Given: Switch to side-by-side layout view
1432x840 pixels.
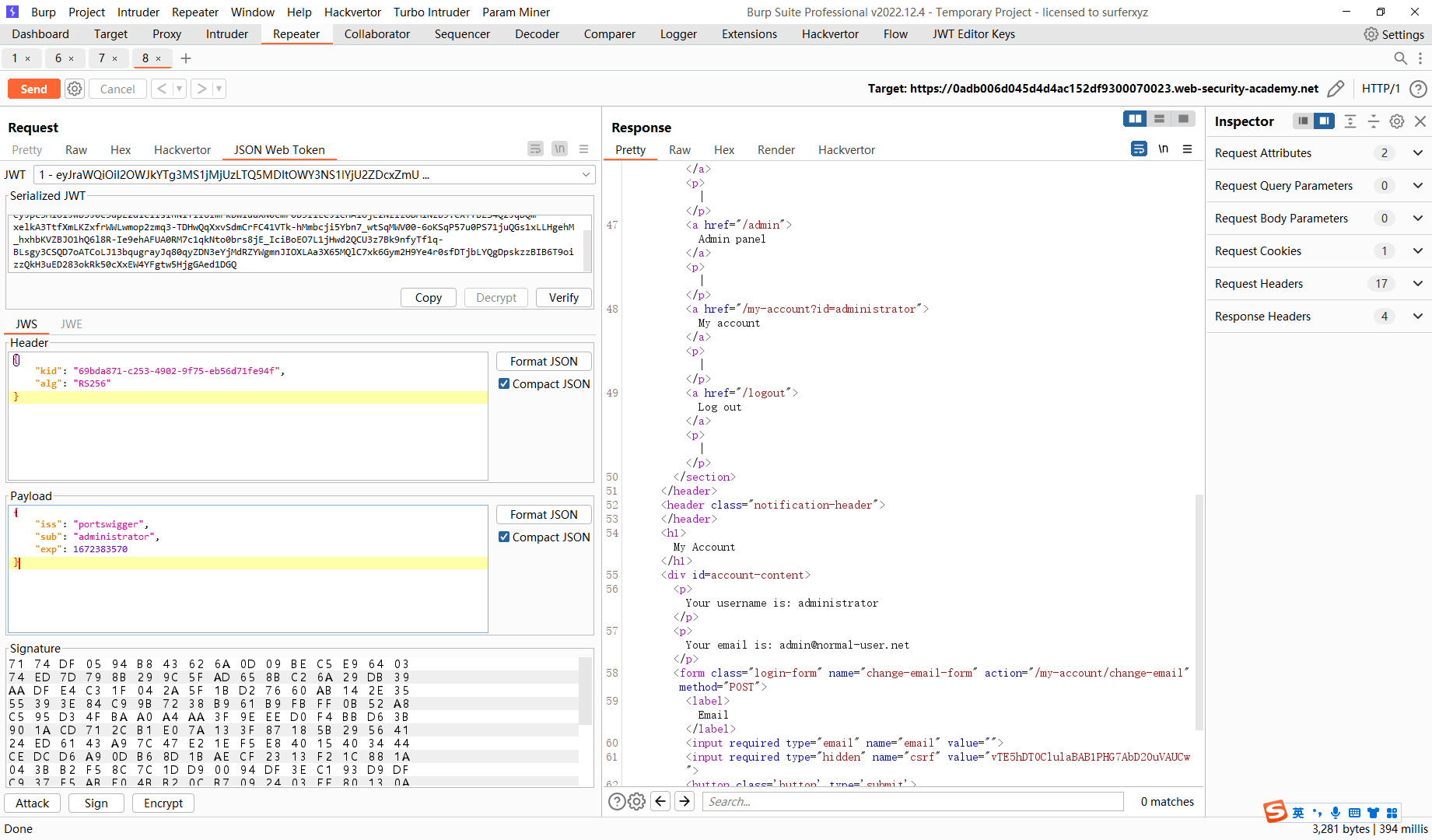Looking at the screenshot, I should pos(1135,118).
